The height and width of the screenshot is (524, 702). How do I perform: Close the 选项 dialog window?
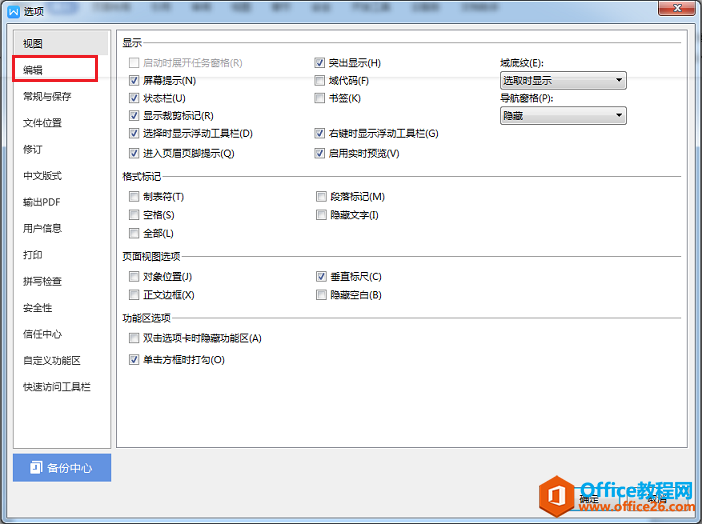[x=677, y=8]
